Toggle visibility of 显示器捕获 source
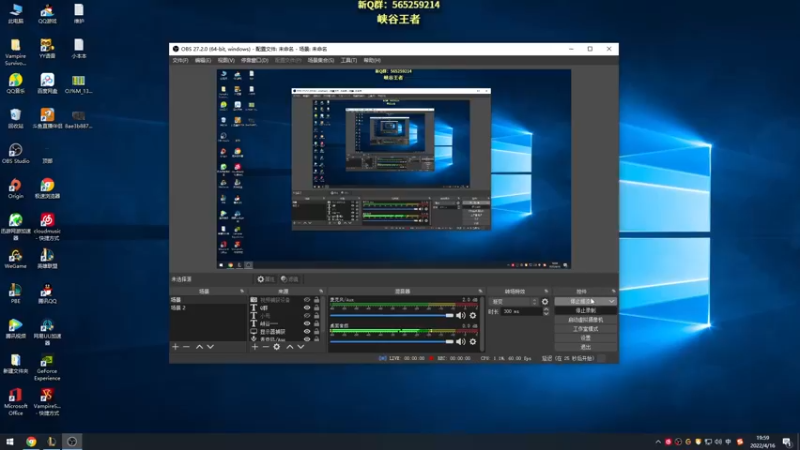 (307, 332)
